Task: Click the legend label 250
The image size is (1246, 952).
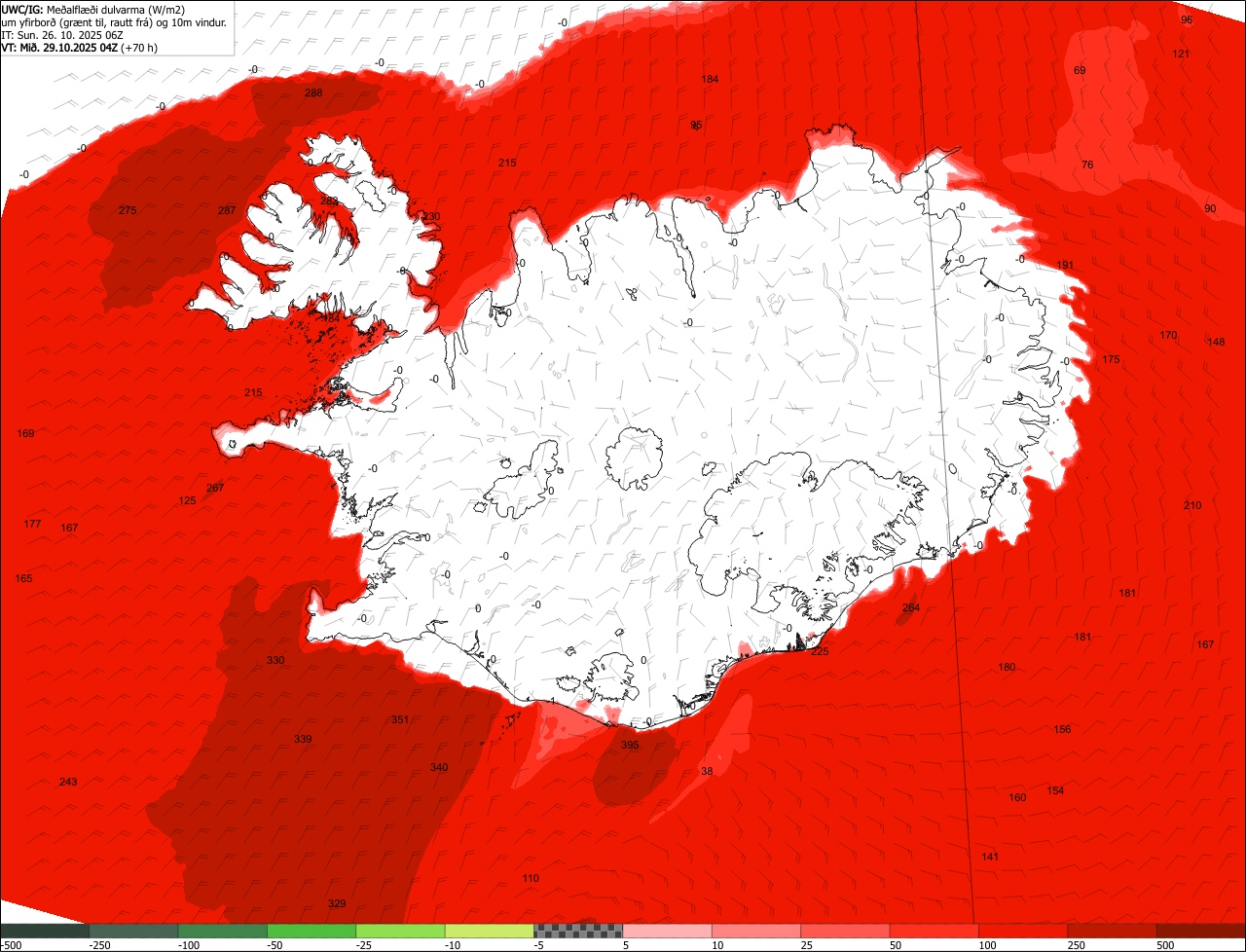Action: (x=1077, y=945)
